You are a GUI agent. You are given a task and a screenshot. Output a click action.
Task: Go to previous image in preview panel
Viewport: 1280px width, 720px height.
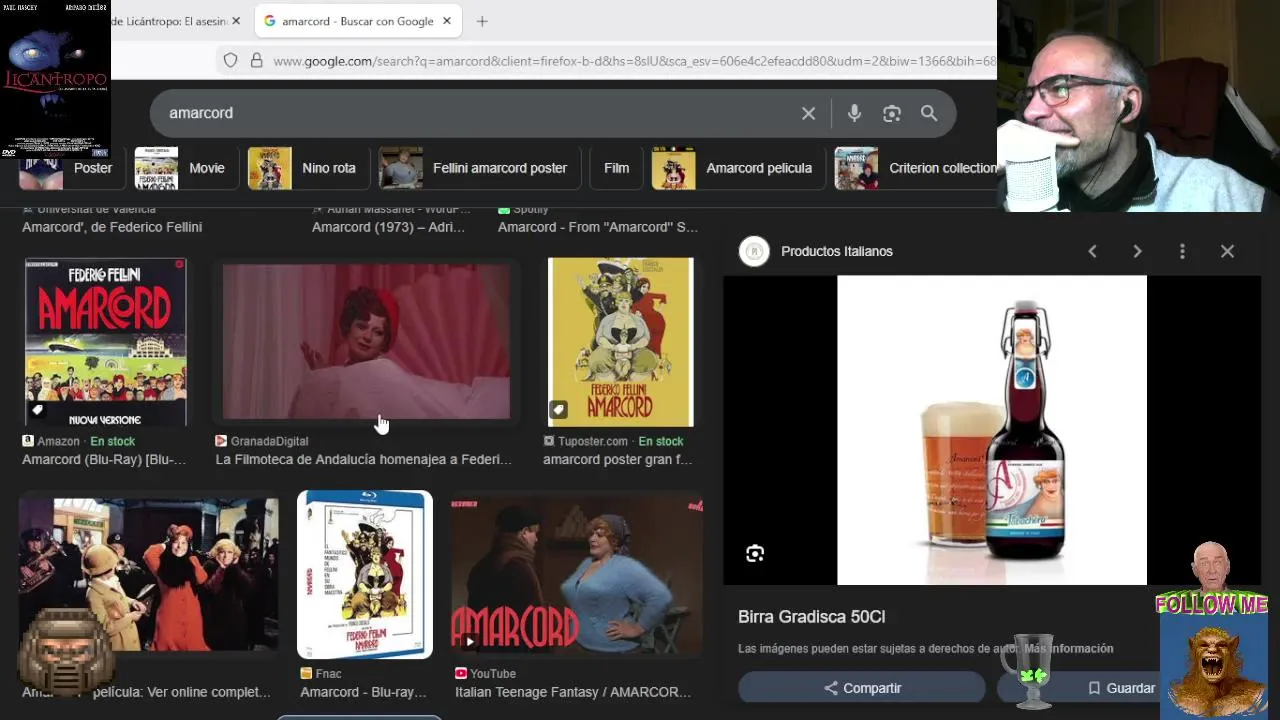(x=1092, y=252)
